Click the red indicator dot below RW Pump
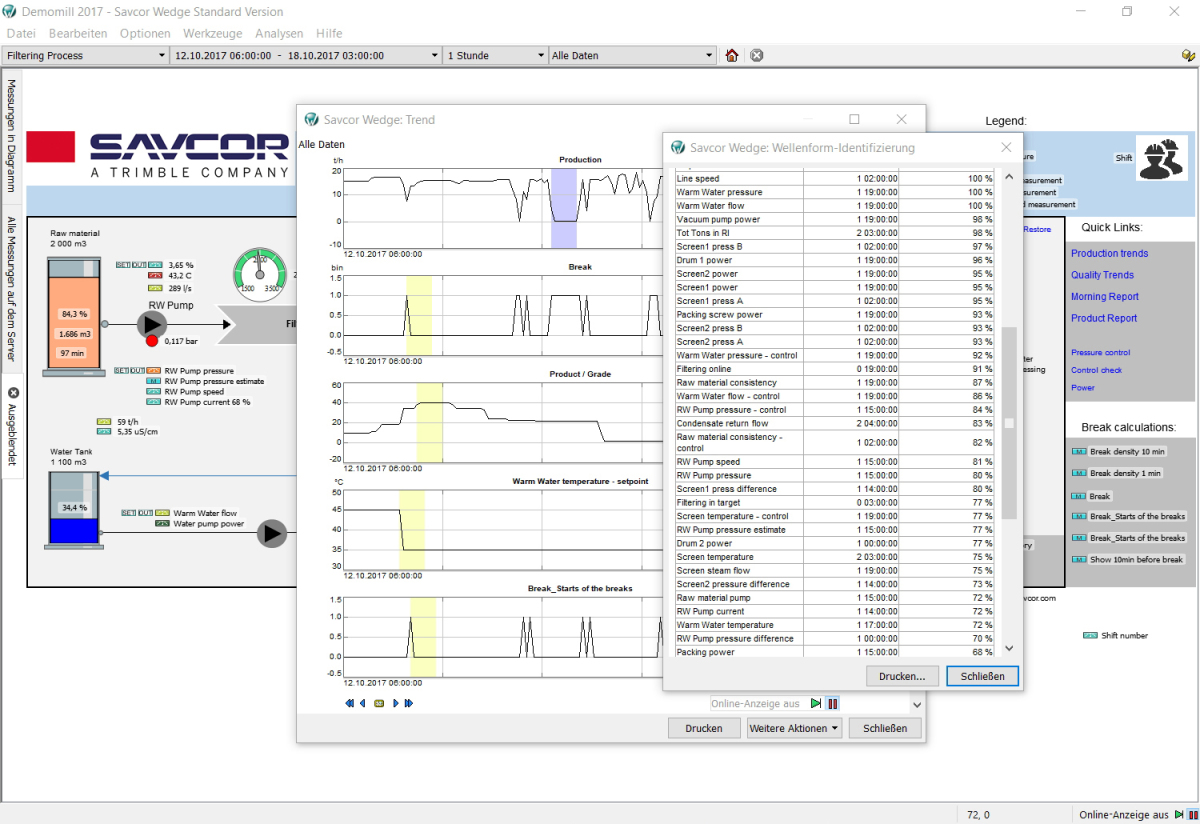The image size is (1200, 824). 152,341
